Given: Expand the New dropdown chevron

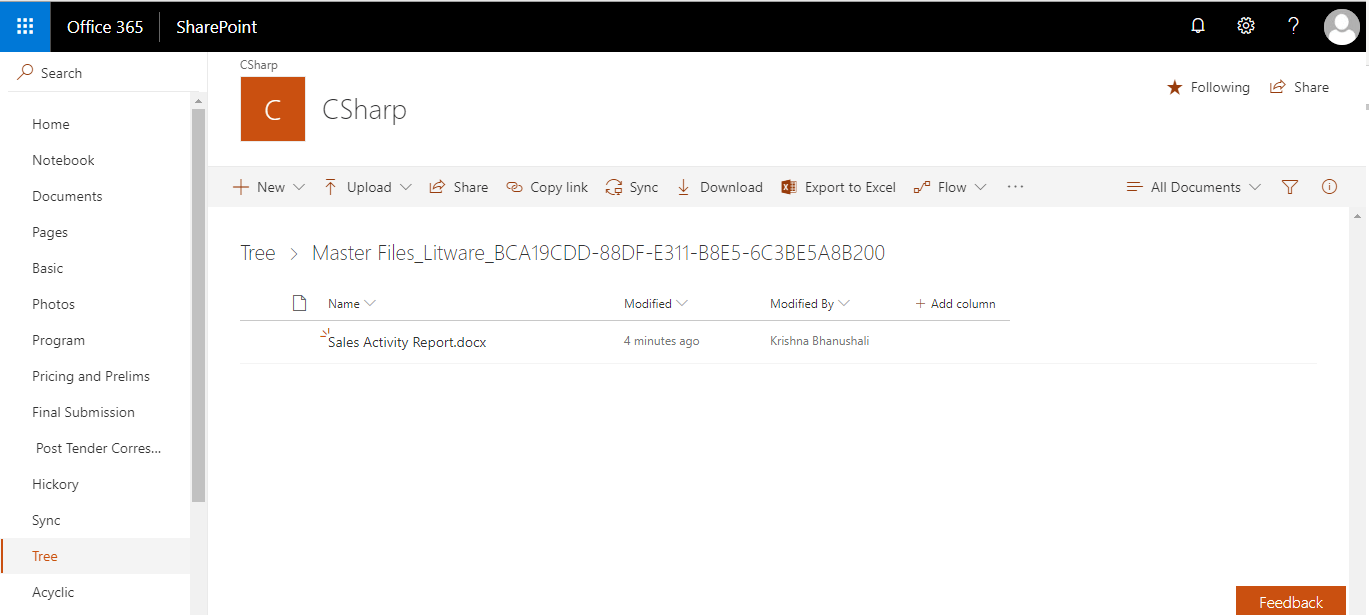Looking at the screenshot, I should (299, 187).
